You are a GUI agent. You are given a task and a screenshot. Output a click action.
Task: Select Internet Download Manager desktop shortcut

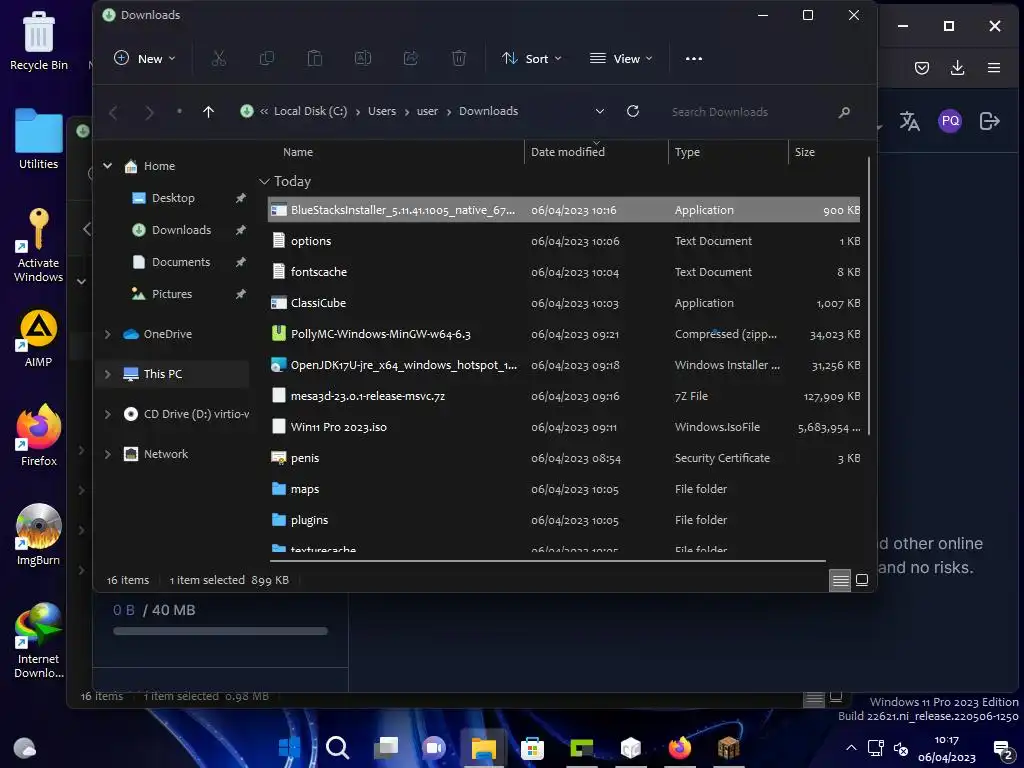[39, 641]
